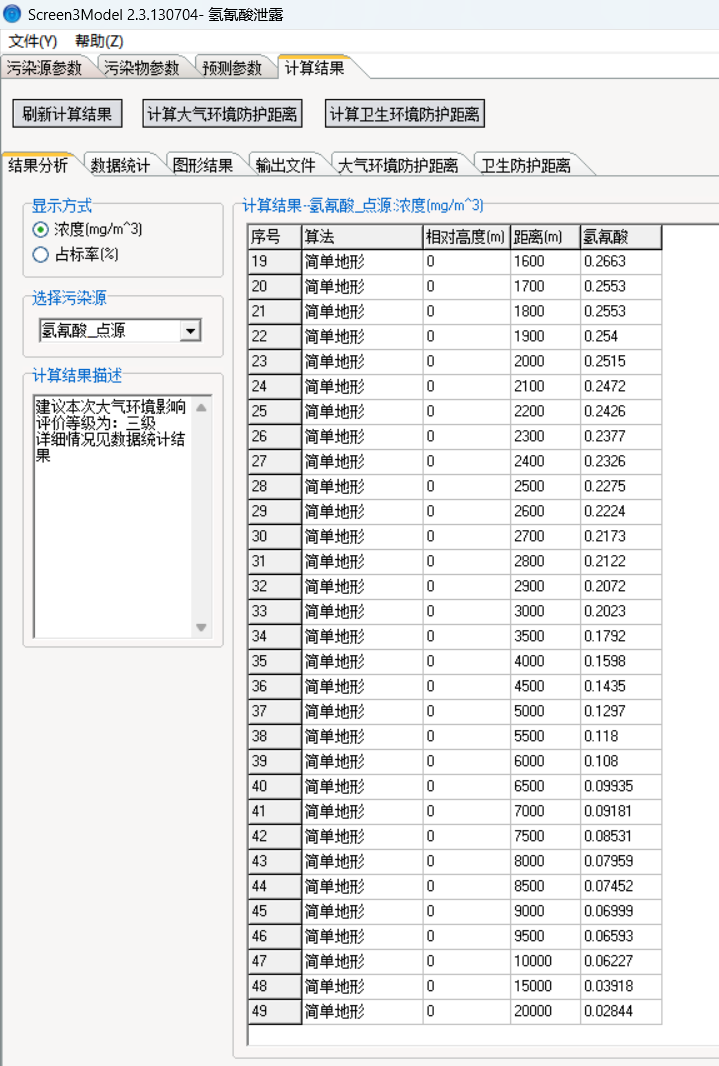Select the 浓度(mg/m^3) radio option

pos(87,229)
